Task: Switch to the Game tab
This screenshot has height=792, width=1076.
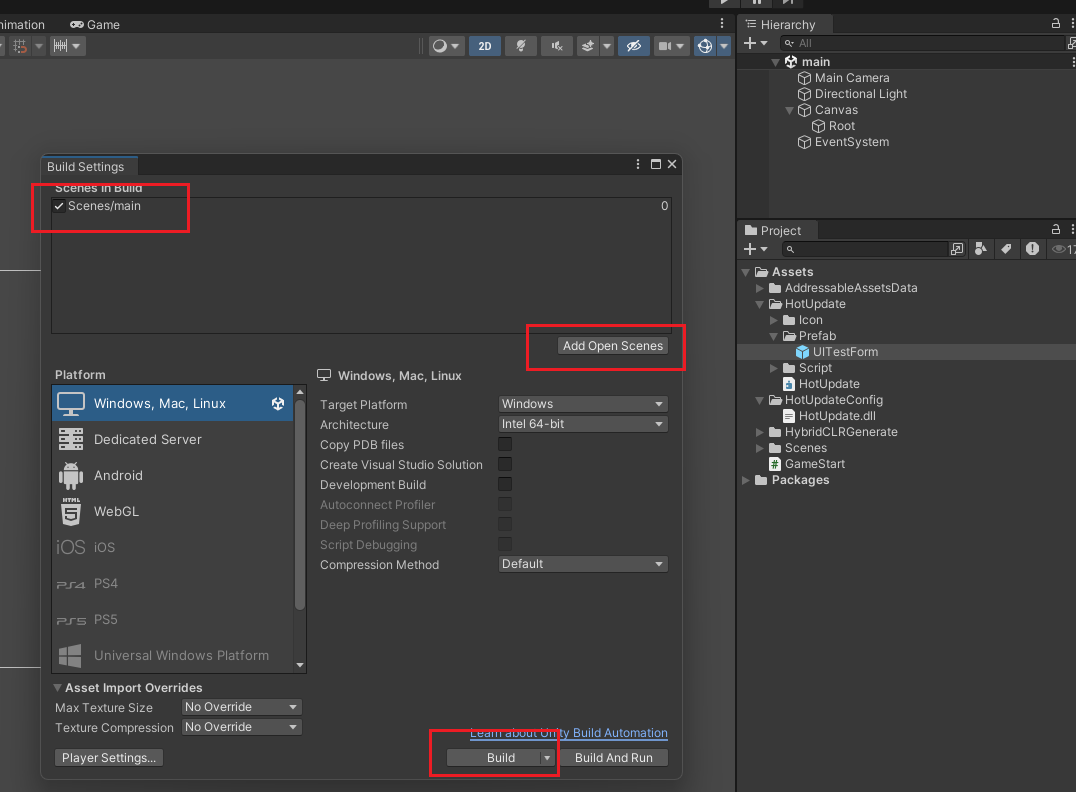Action: click(x=95, y=25)
